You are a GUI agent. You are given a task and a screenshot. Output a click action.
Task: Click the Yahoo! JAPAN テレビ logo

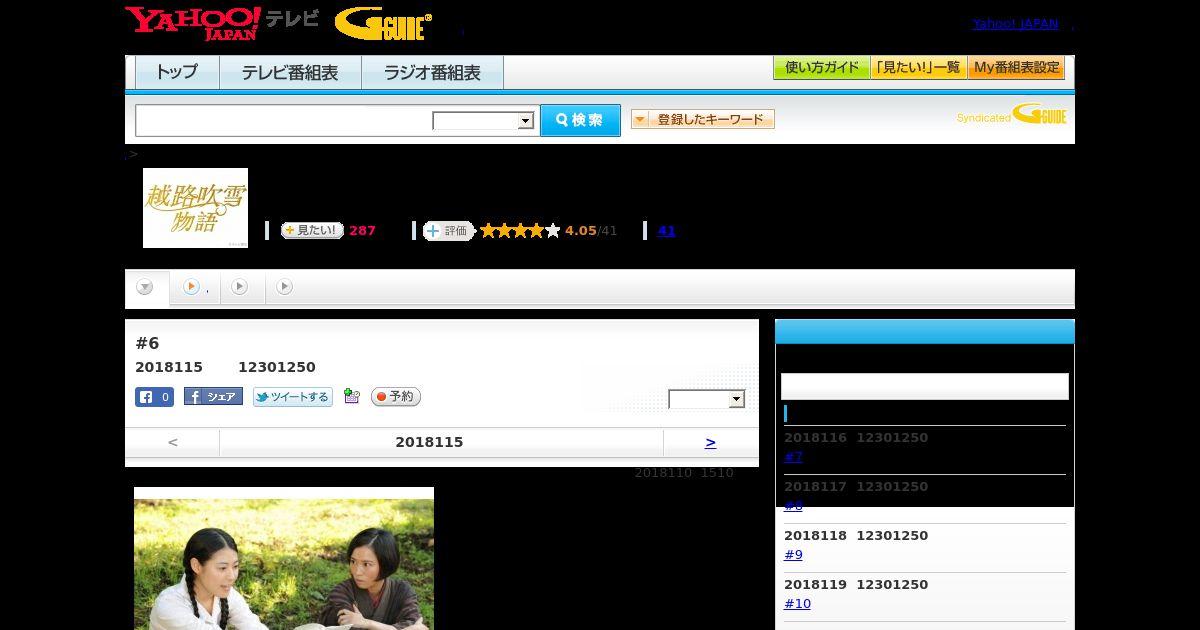coord(222,23)
